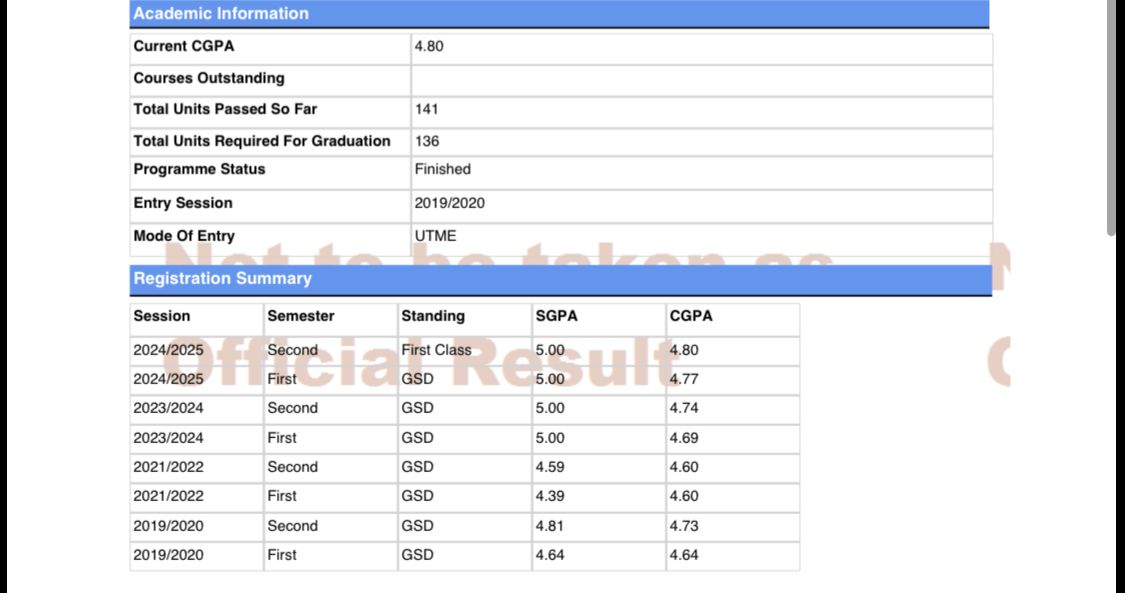Click the Session column header

(162, 316)
